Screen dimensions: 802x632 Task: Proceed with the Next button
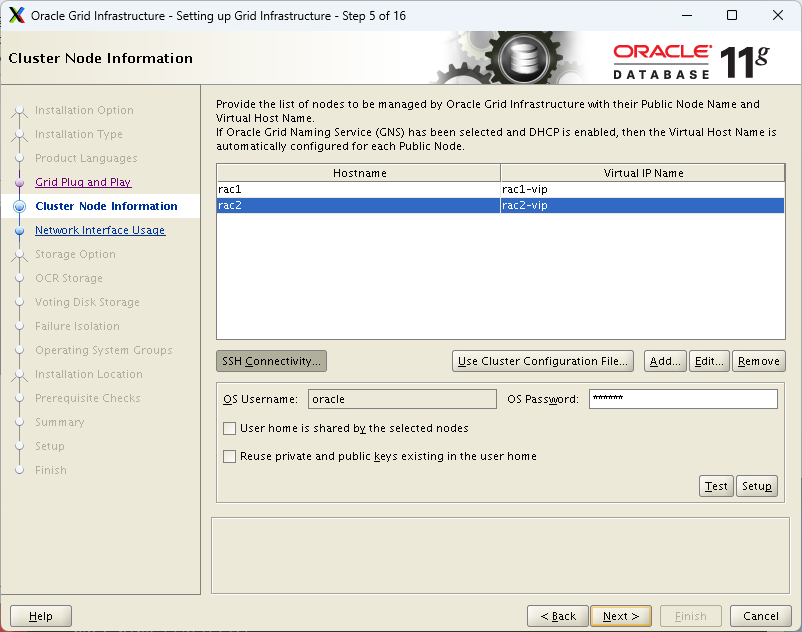click(621, 616)
